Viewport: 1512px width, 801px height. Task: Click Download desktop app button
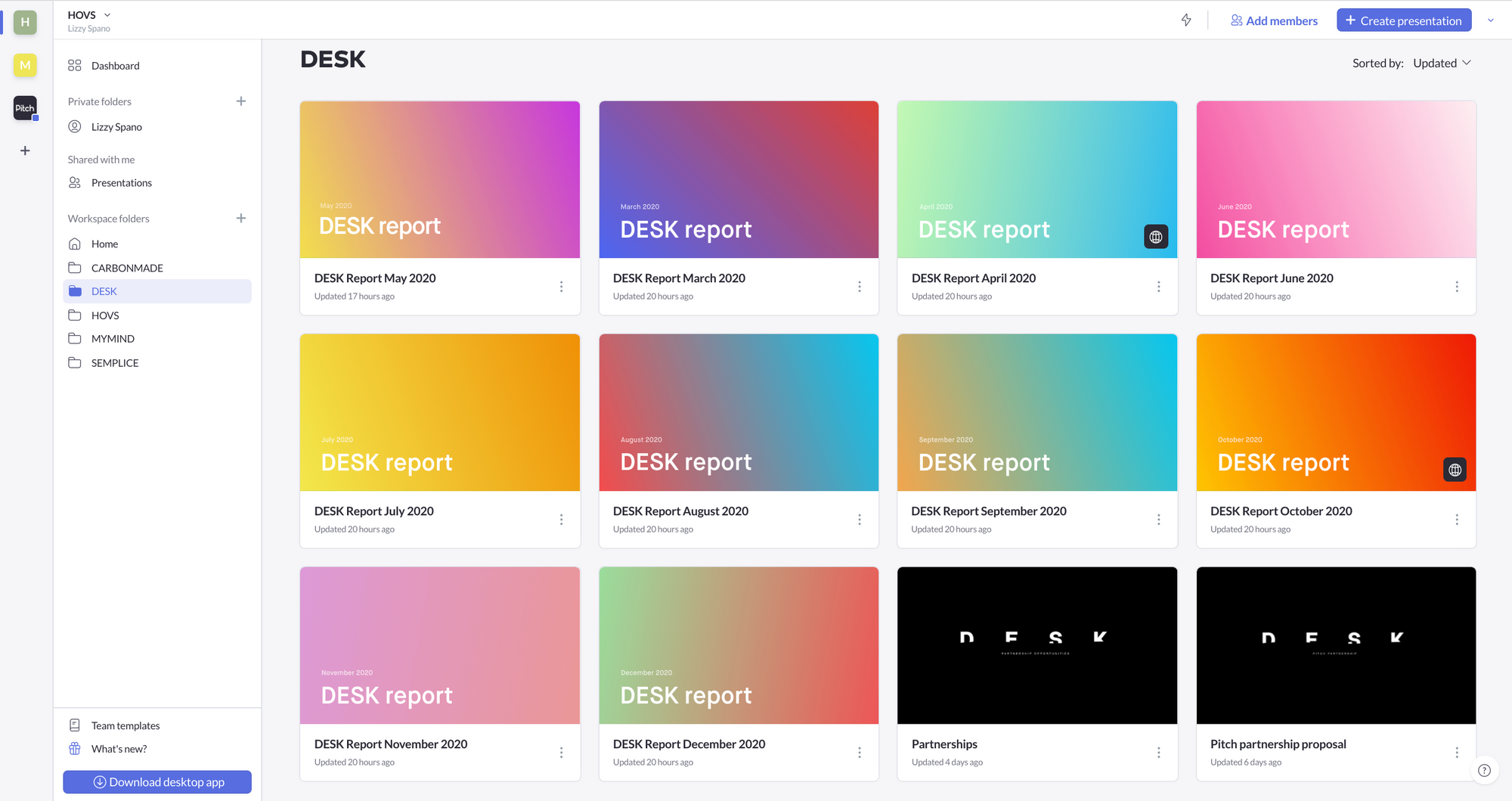157,782
